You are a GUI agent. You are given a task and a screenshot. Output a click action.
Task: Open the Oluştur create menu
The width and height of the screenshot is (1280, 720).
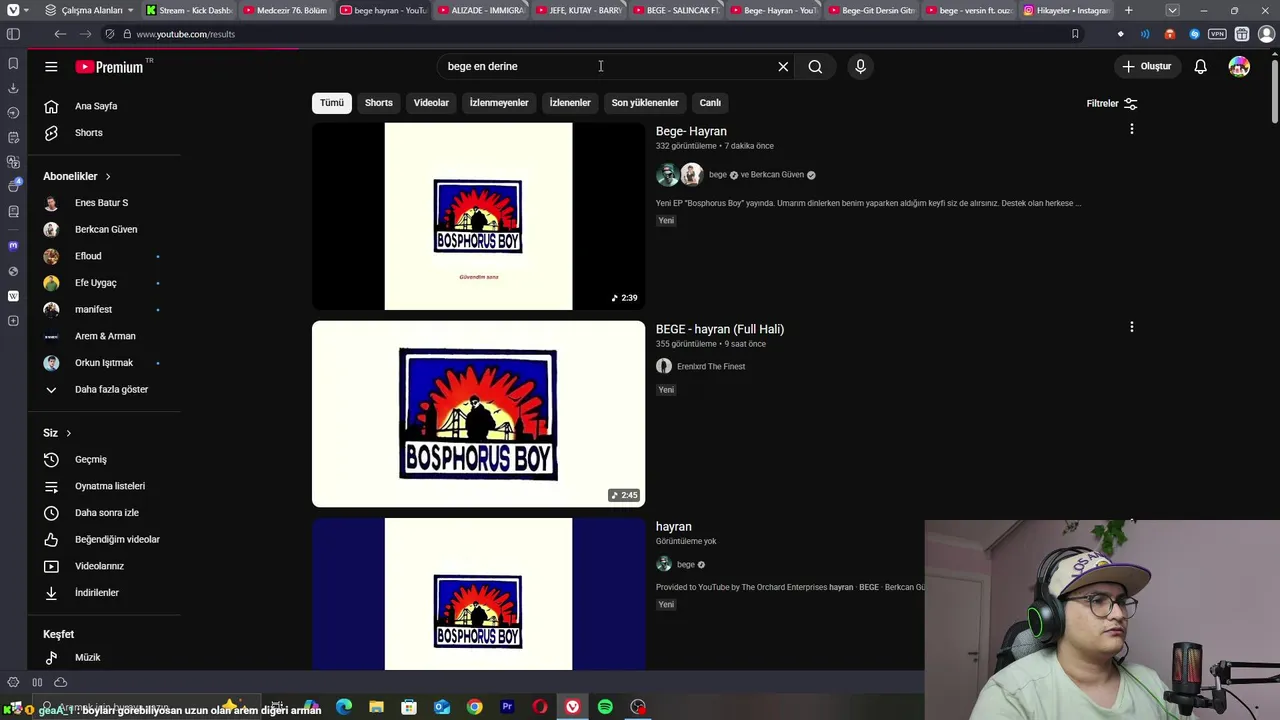tap(1146, 67)
